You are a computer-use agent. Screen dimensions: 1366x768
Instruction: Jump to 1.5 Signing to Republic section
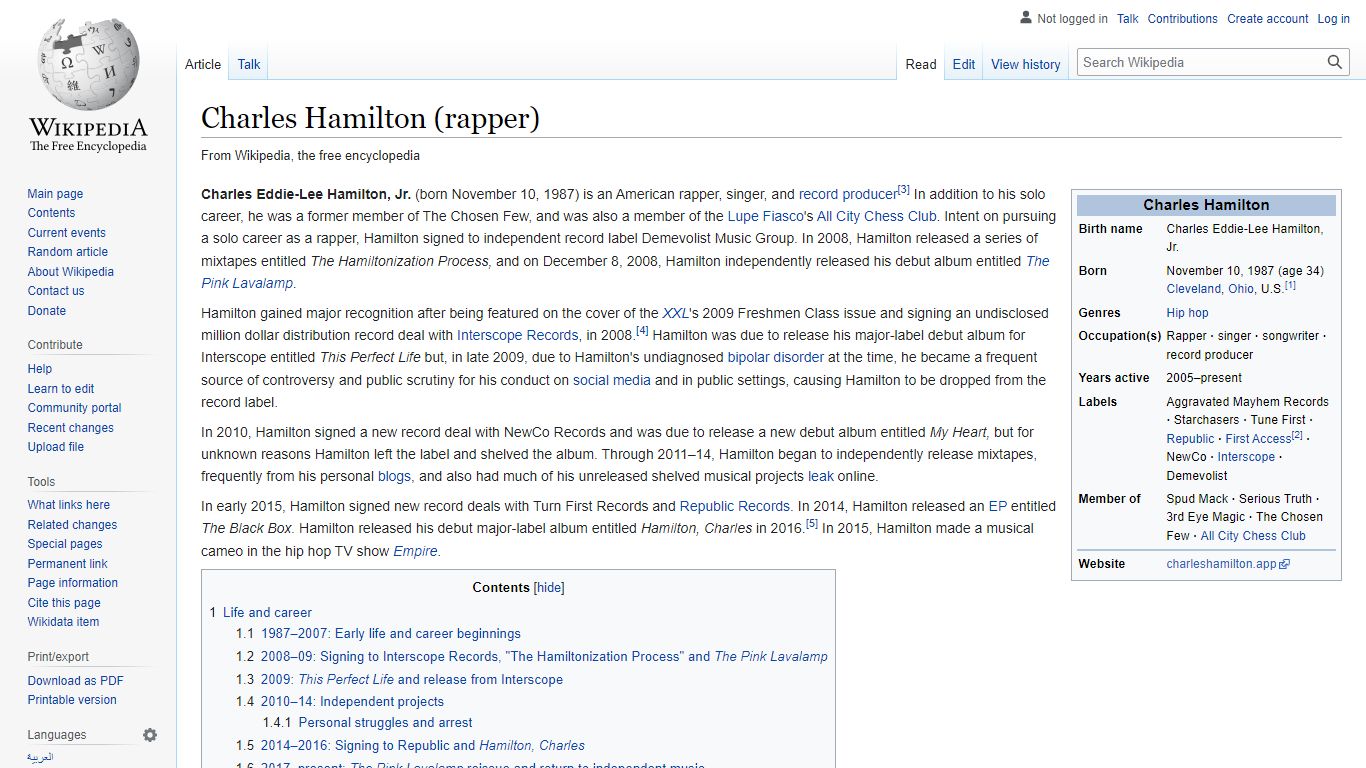pos(410,745)
